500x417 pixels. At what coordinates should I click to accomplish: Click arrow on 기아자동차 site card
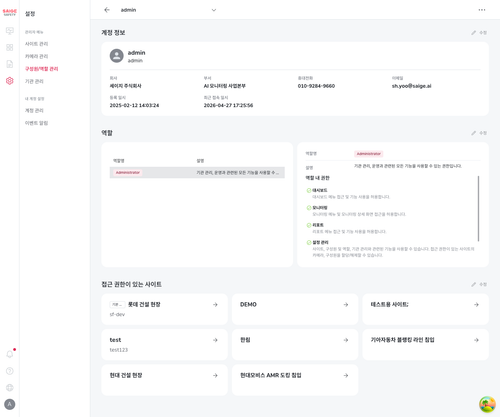[476, 340]
